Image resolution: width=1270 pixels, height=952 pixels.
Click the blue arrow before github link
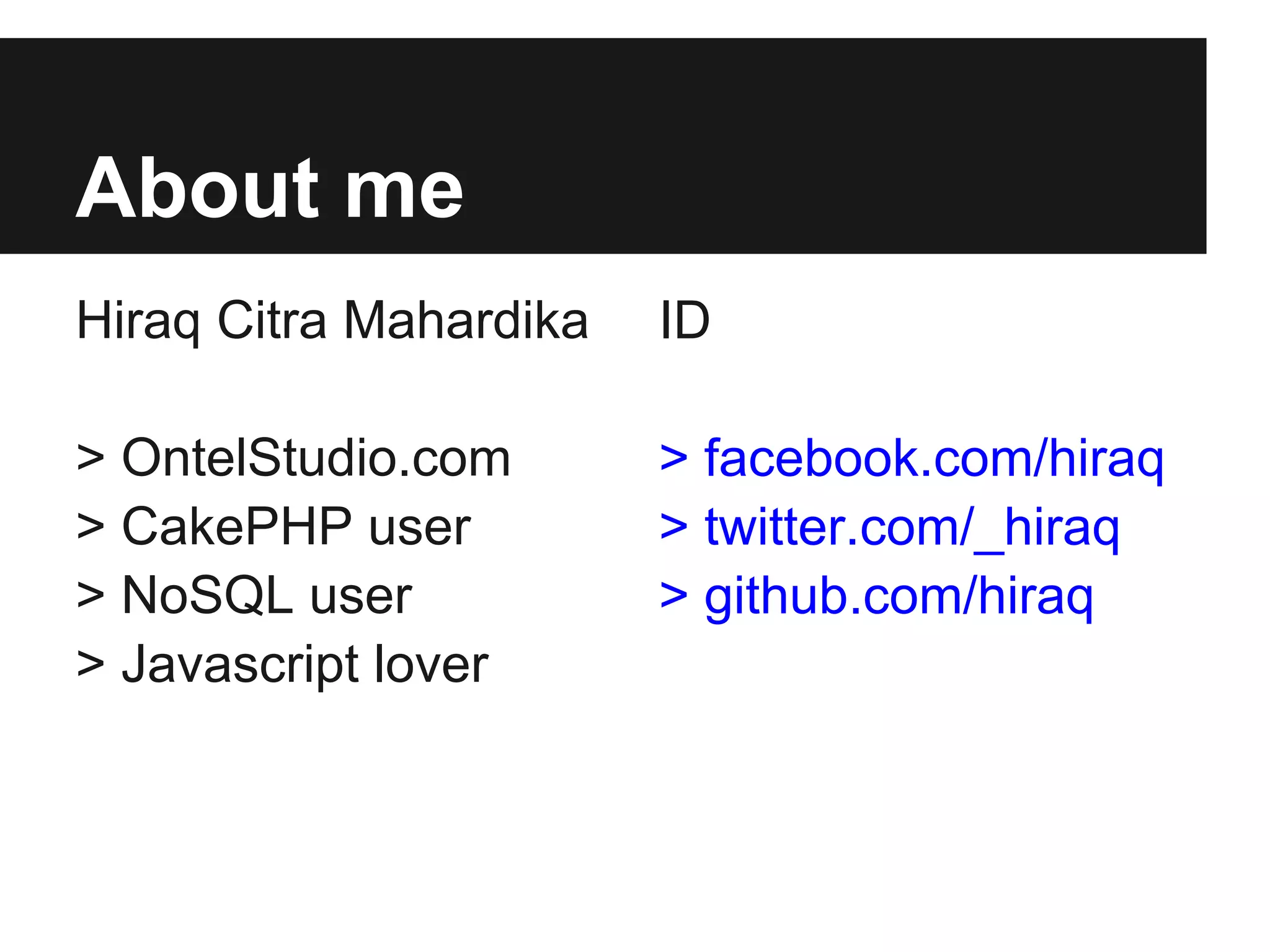coord(674,597)
